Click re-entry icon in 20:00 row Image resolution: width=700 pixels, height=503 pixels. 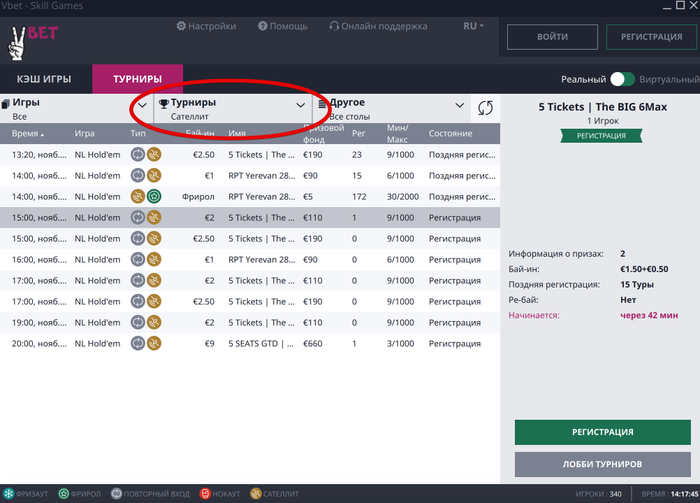pos(138,343)
